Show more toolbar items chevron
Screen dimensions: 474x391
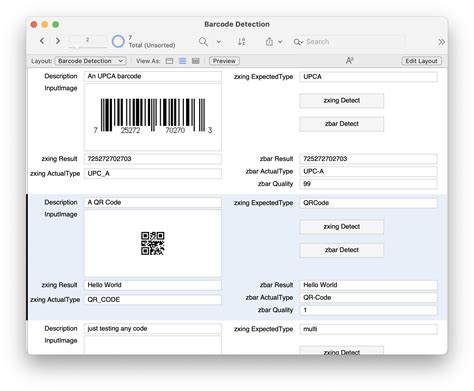coord(441,42)
